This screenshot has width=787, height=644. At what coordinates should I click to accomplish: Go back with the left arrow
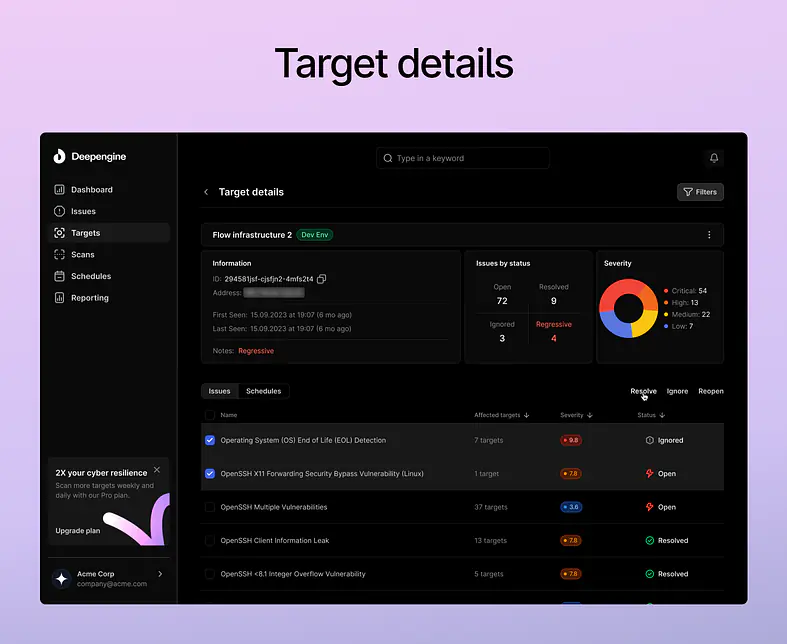click(206, 192)
